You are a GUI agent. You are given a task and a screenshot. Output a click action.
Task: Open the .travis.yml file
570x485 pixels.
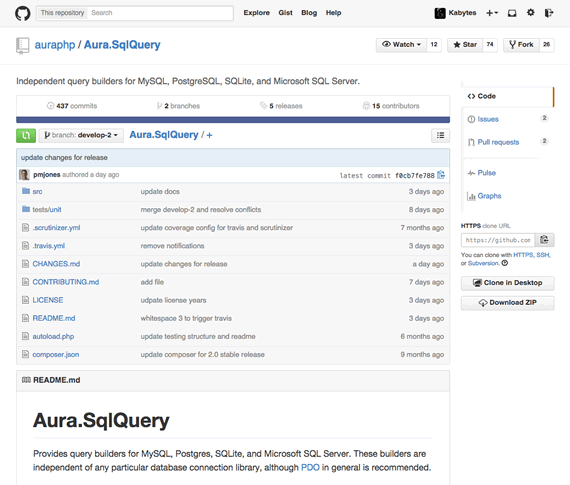tap(49, 246)
